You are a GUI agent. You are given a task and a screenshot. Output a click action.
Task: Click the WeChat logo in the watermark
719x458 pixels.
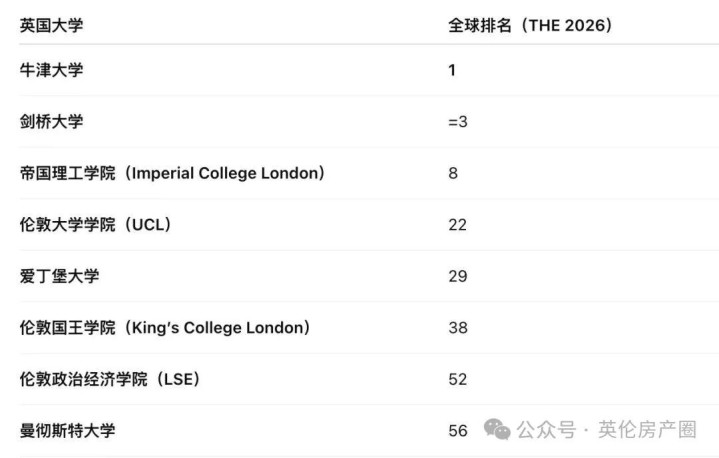(498, 429)
